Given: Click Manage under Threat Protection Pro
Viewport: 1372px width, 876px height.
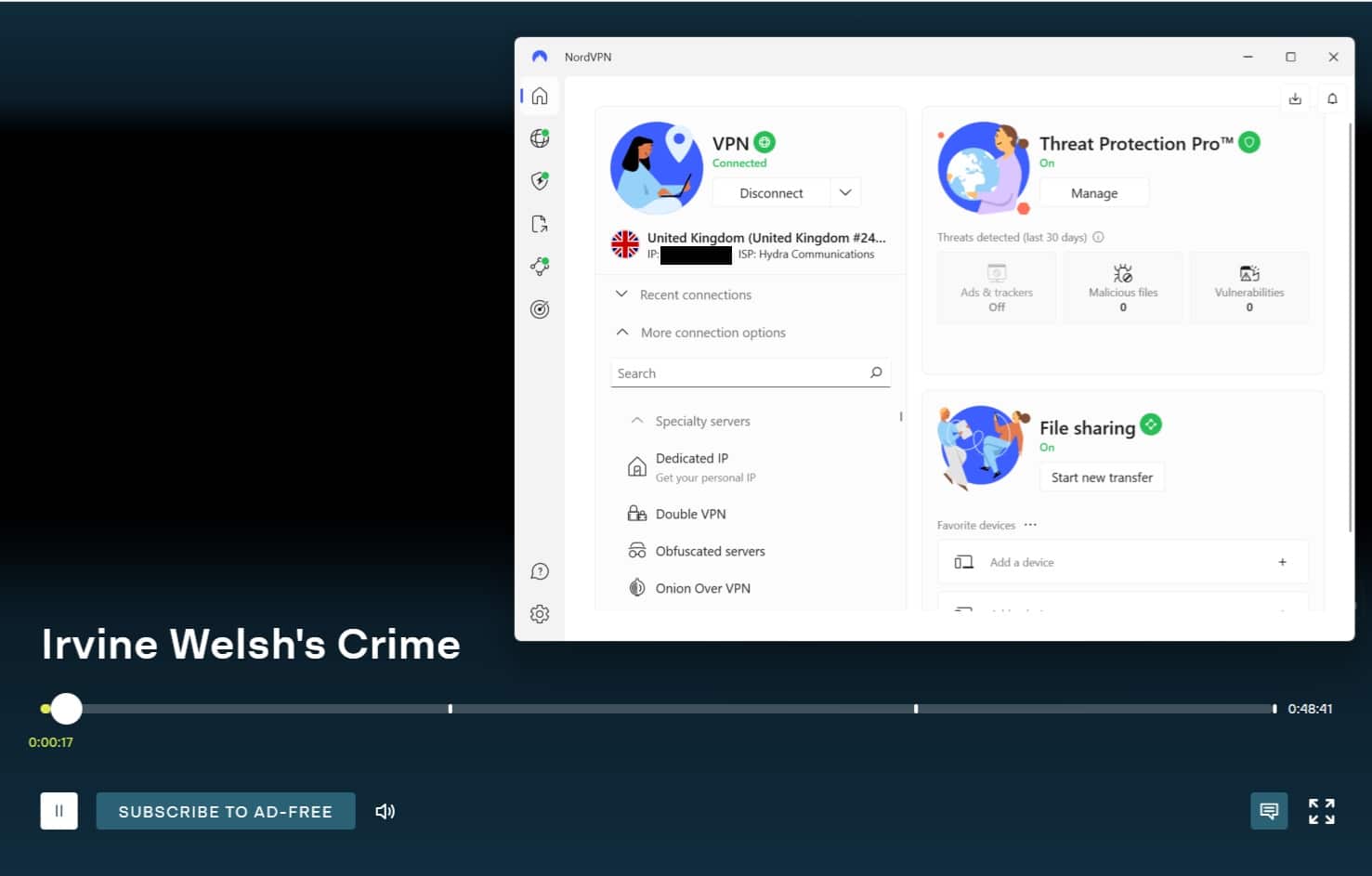Looking at the screenshot, I should point(1094,193).
